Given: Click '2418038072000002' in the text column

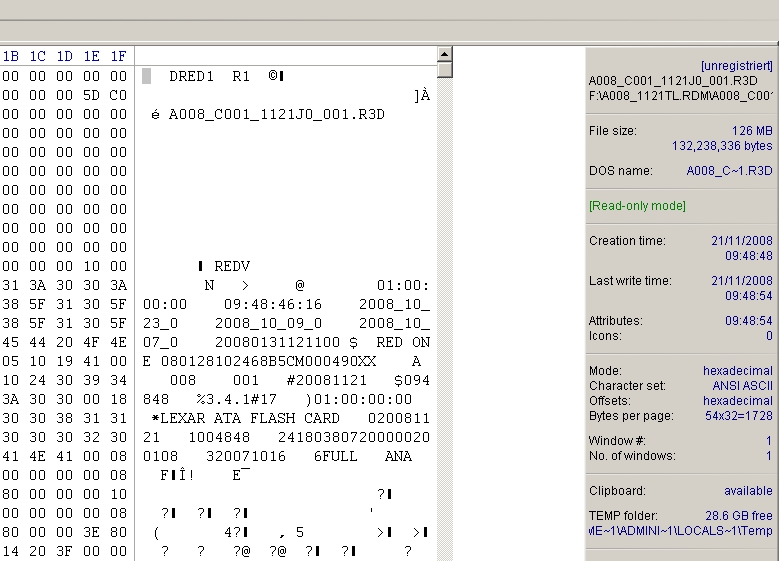Looking at the screenshot, I should click(x=349, y=437).
